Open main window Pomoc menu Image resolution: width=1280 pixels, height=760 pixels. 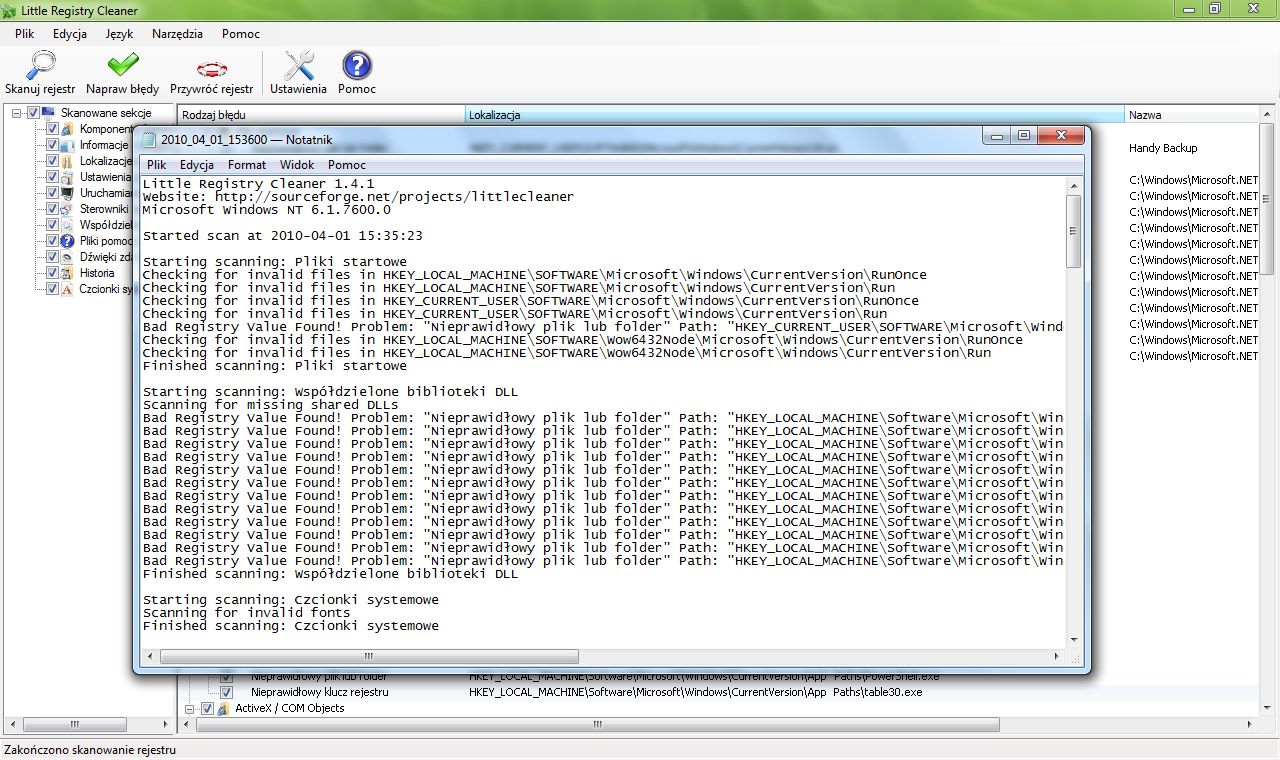pyautogui.click(x=241, y=33)
